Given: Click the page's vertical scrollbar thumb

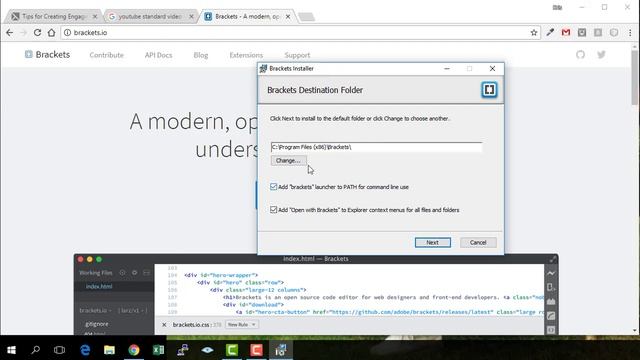Looking at the screenshot, I should point(635,78).
